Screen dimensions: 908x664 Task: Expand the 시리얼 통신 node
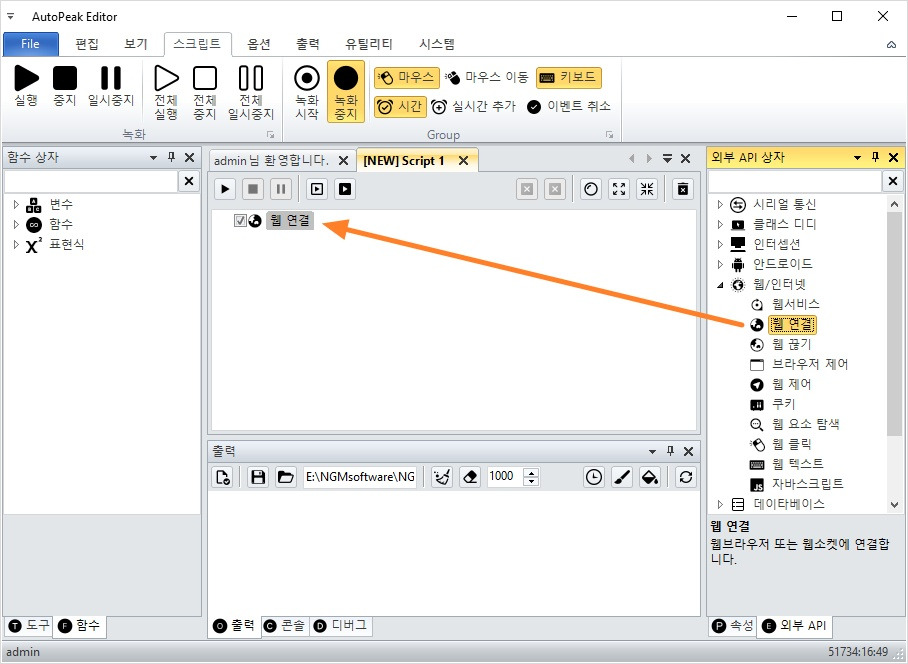(x=720, y=204)
